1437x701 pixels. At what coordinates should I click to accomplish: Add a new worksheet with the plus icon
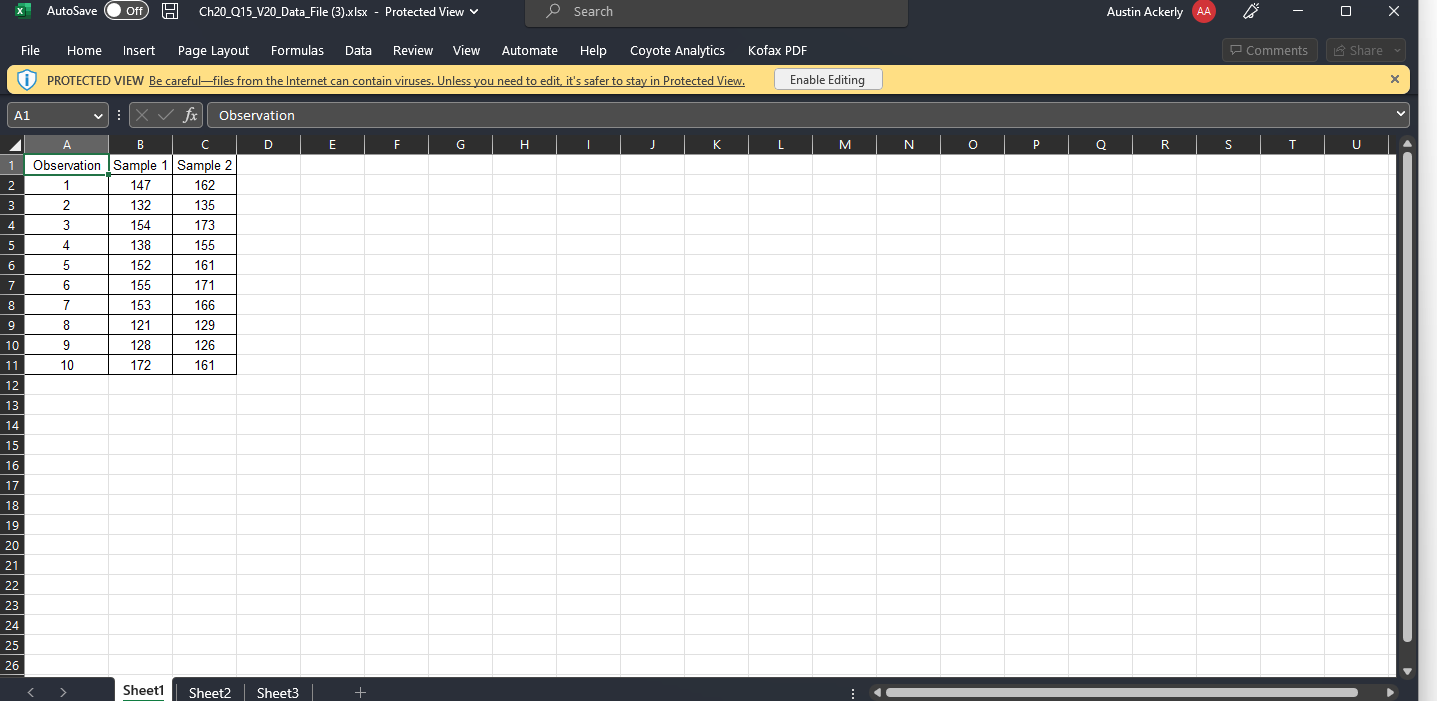pos(360,691)
